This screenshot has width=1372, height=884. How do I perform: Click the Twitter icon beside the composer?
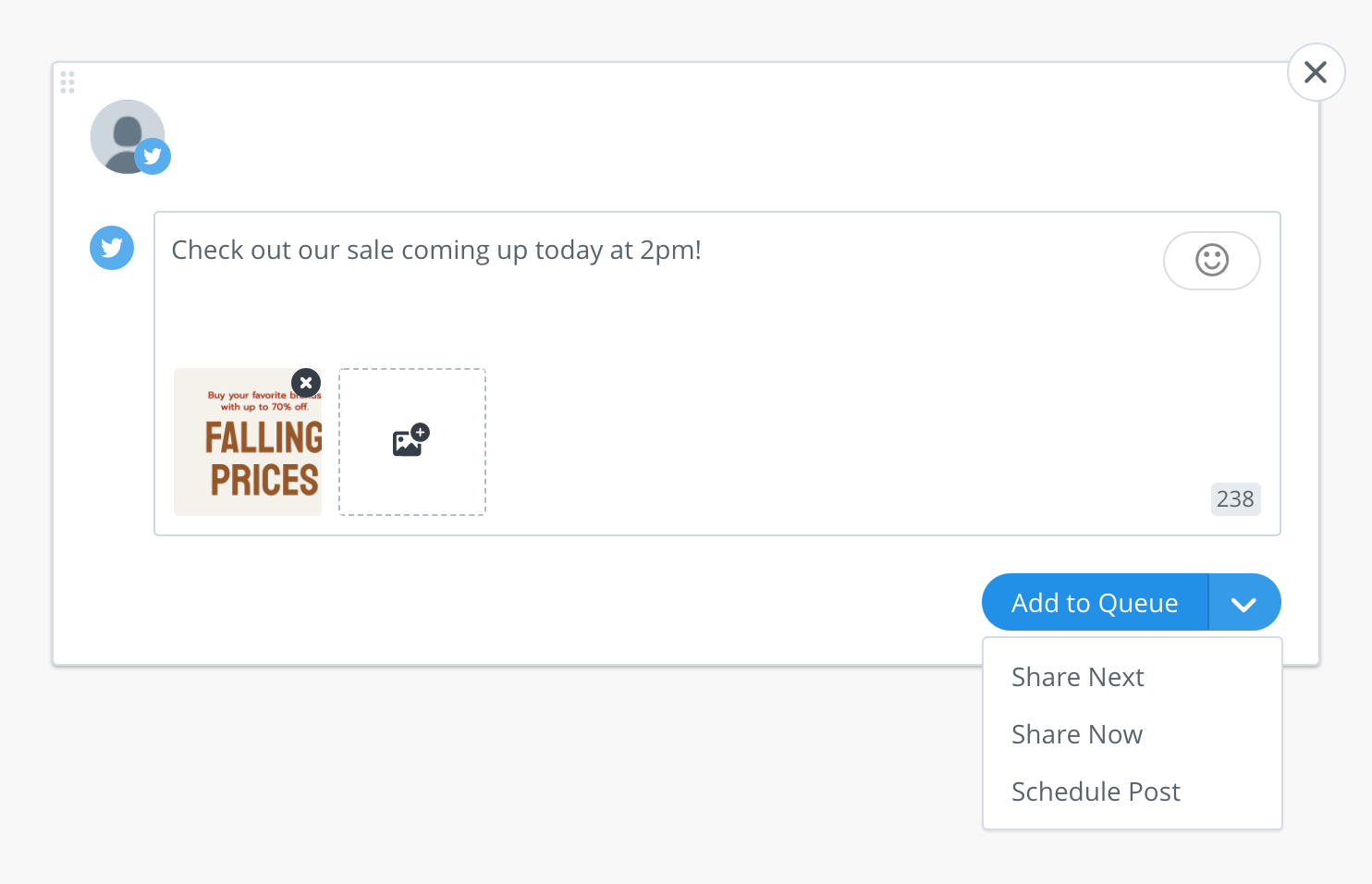pyautogui.click(x=112, y=248)
